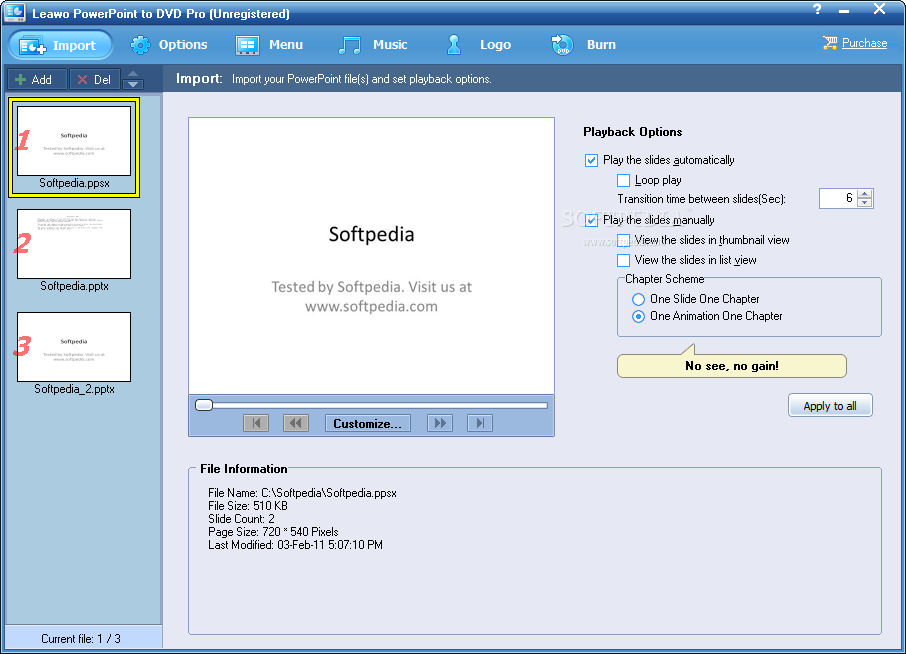Toggle Play the slides manually checkbox
Screen dimensions: 906x654
pos(591,220)
